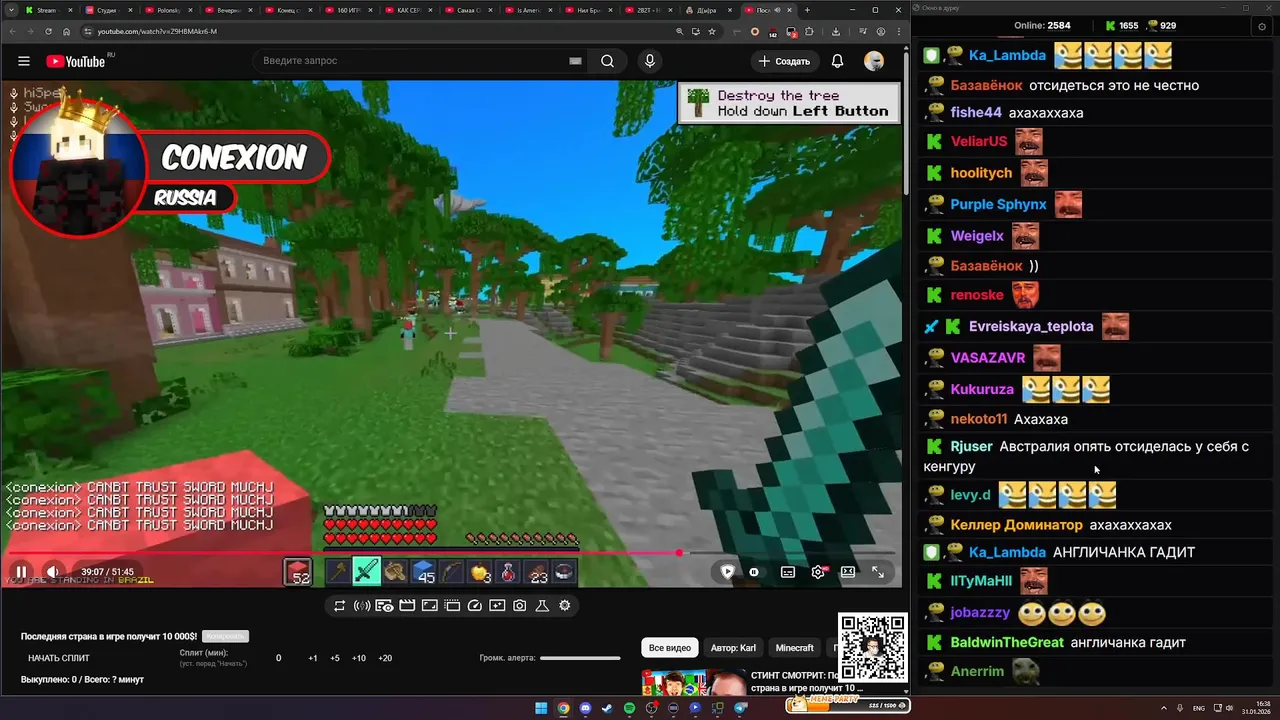Pause the YouTube video

click(20, 572)
